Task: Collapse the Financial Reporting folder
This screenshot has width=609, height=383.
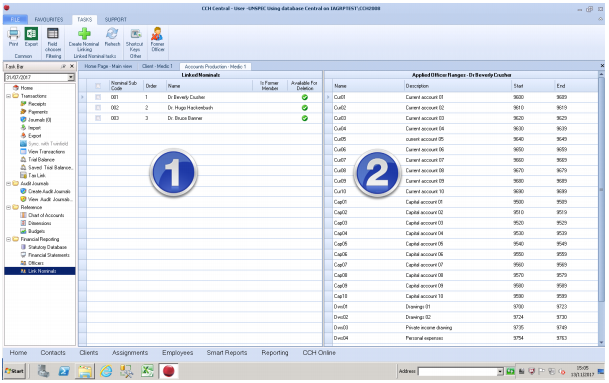Action: point(9,239)
